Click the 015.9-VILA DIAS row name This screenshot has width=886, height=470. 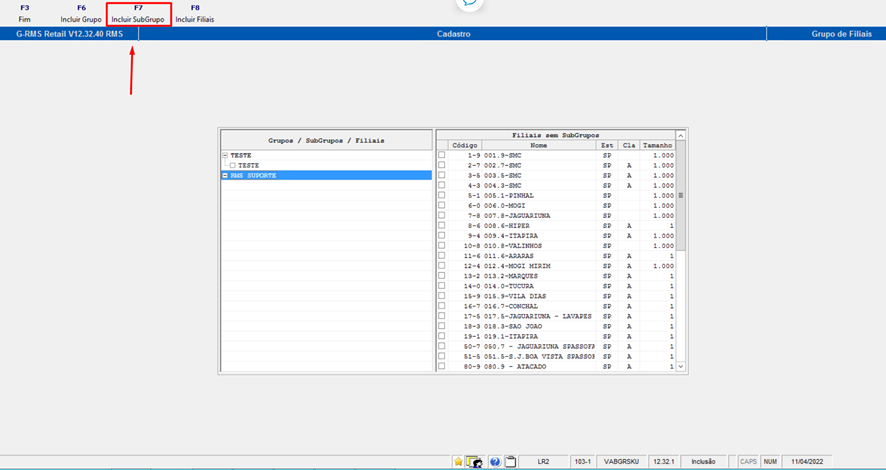(514, 296)
